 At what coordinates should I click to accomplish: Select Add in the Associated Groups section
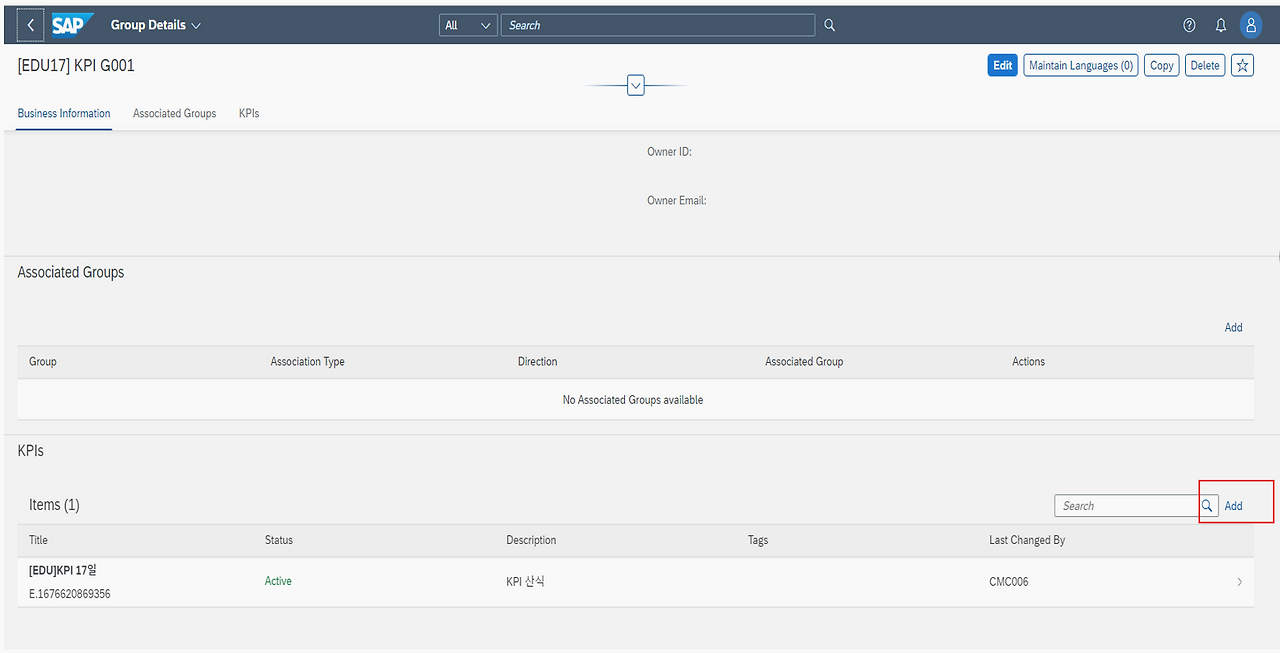(1233, 327)
